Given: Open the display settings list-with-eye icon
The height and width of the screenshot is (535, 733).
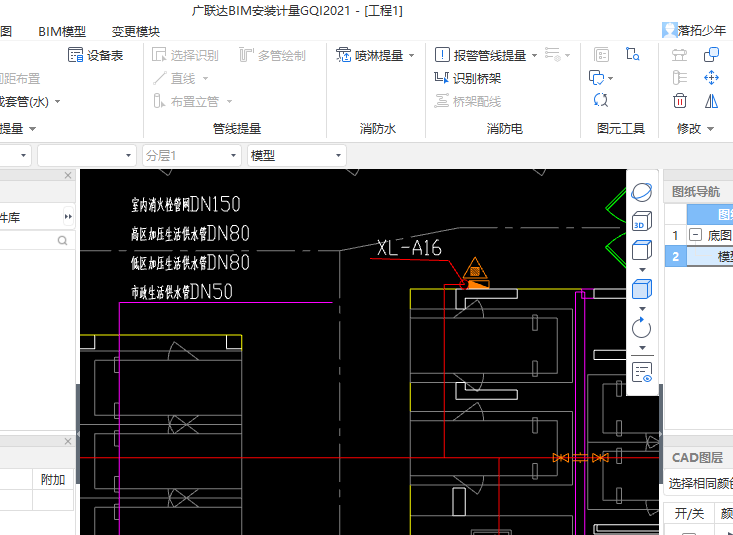Looking at the screenshot, I should tap(642, 372).
